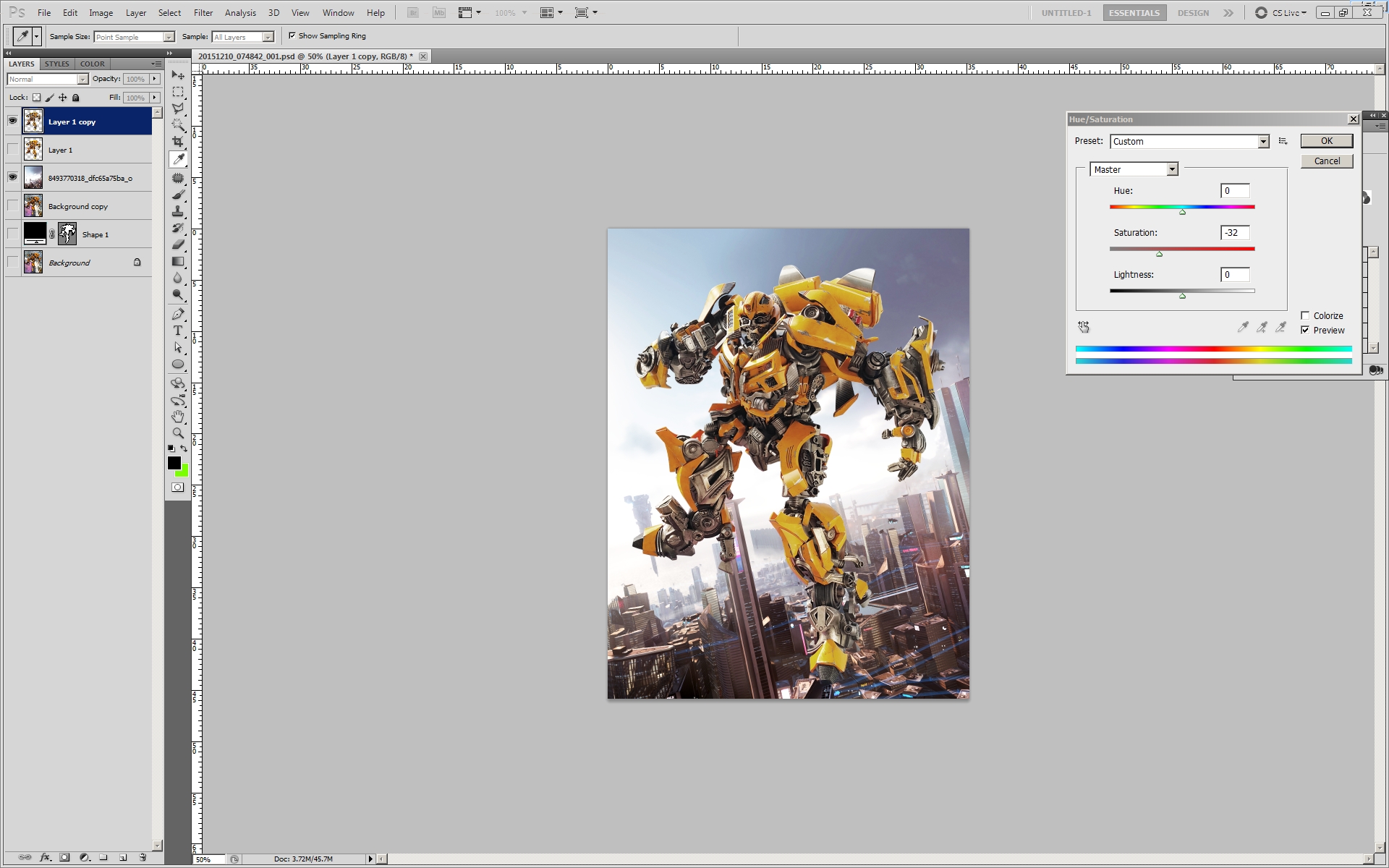Select the Blur tool
The height and width of the screenshot is (868, 1389).
pos(178,278)
